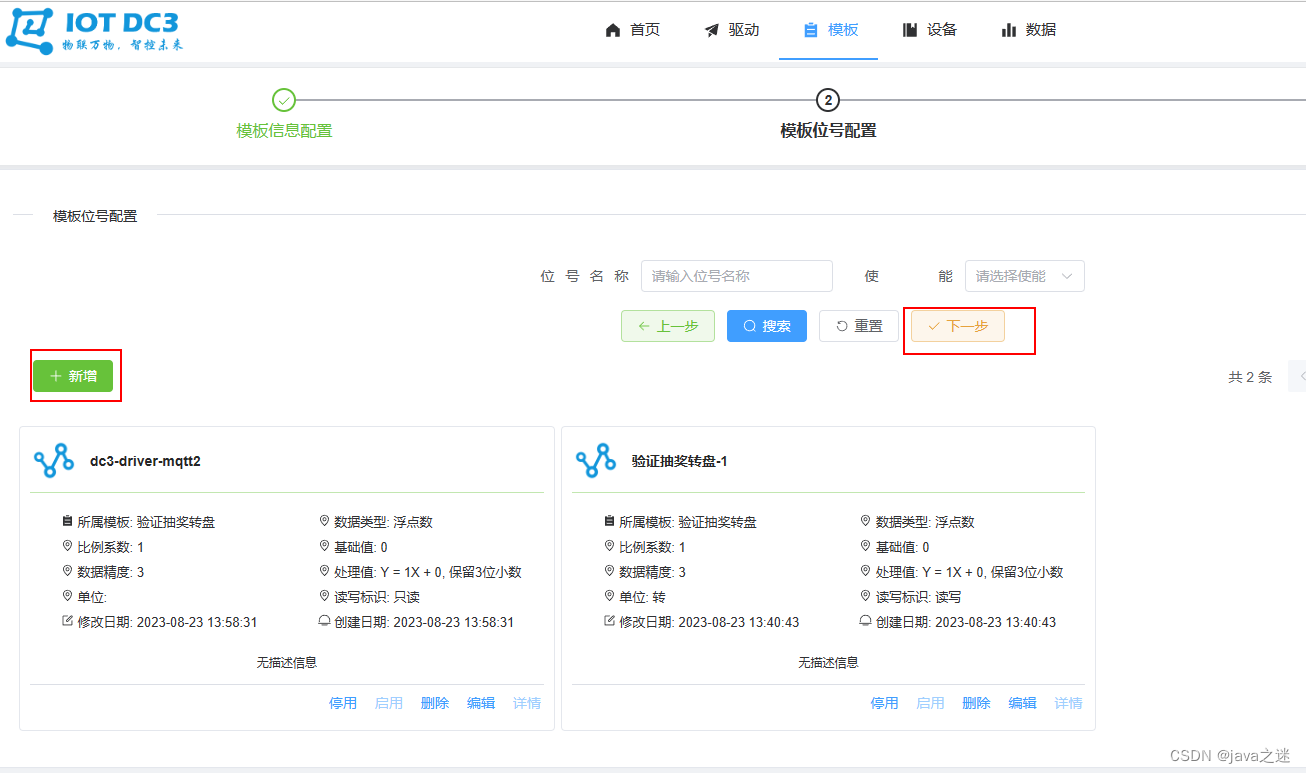The image size is (1306, 773).
Task: Click 详情 on the 验证抽奖转盘-1 card
Action: [1069, 703]
